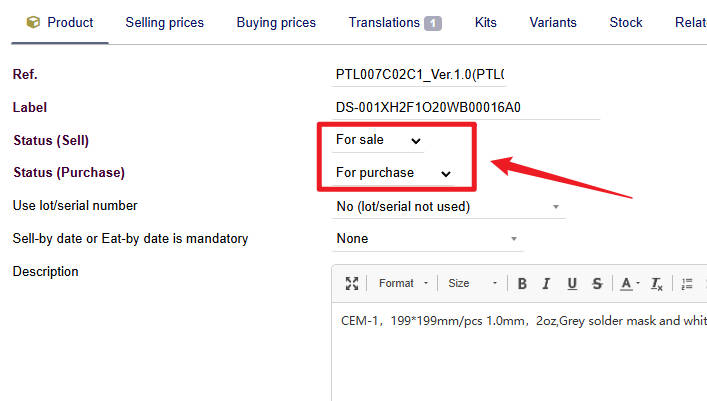This screenshot has height=401, width=707.
Task: Go to the Translations tab
Action: pos(394,22)
